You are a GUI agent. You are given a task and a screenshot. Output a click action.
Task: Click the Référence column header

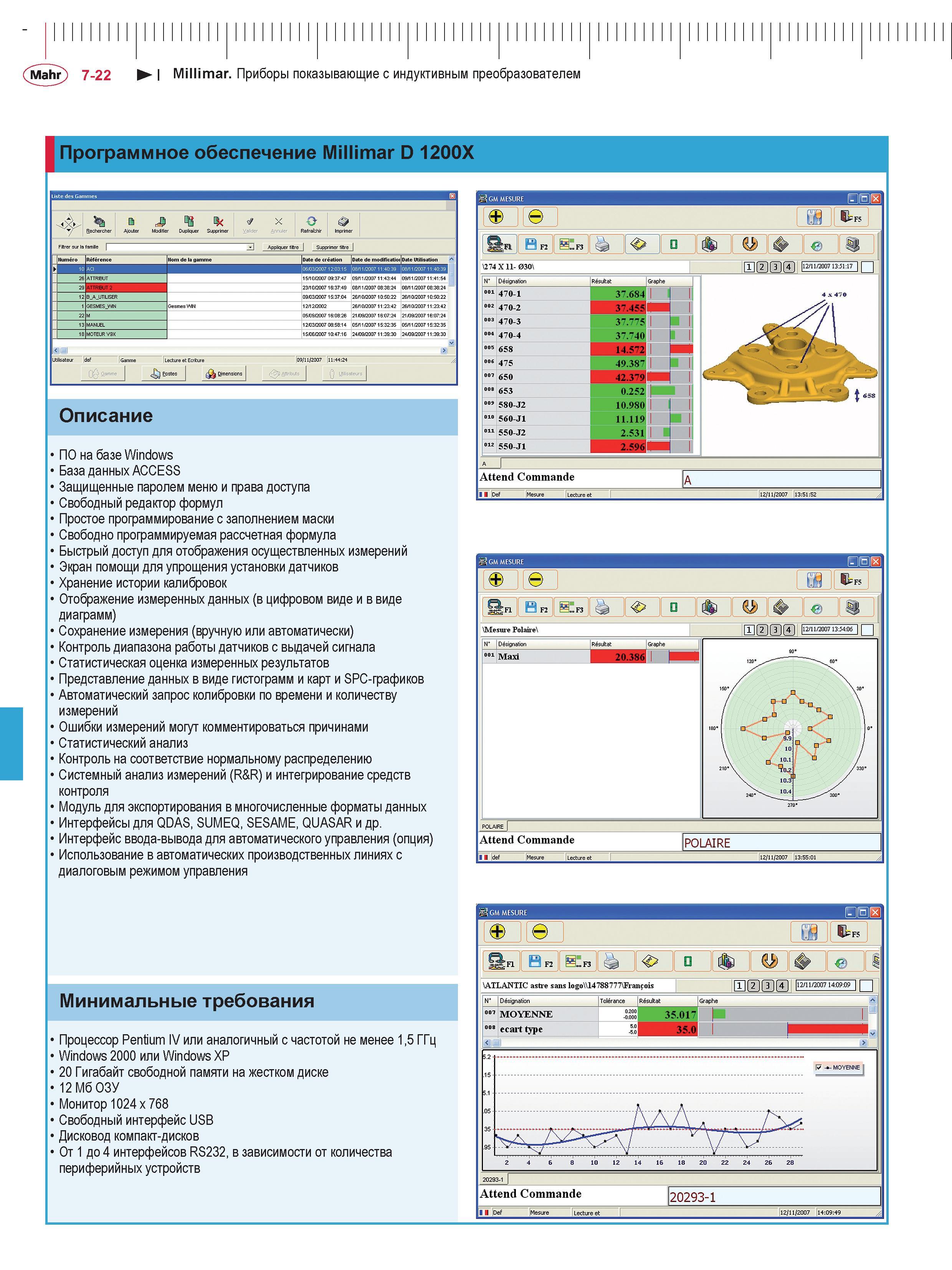click(x=126, y=260)
